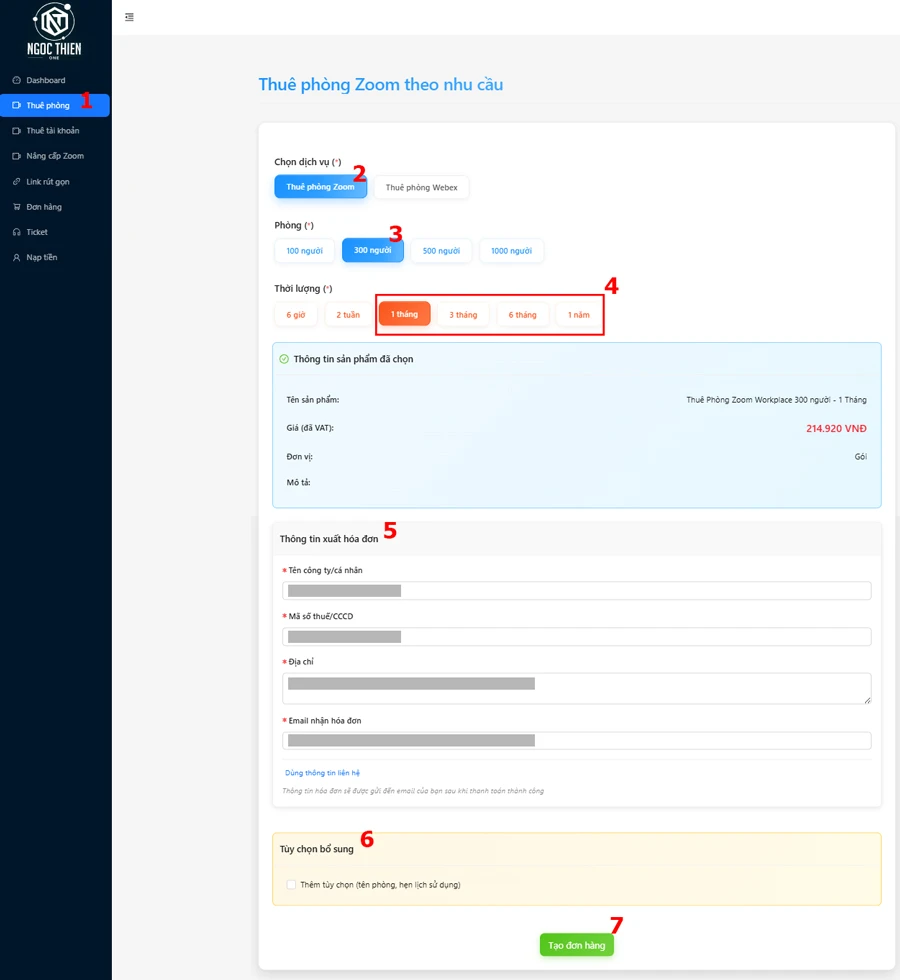Click the Đơn hàng cart icon
Screen dimensions: 900x980
tap(16, 207)
